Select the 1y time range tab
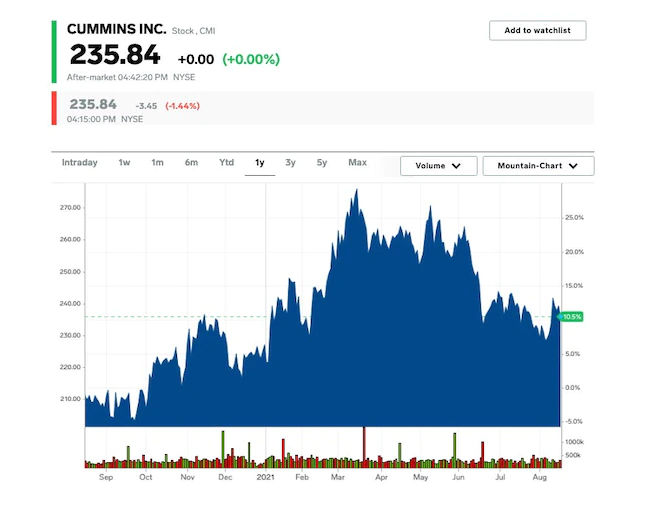 click(x=260, y=162)
